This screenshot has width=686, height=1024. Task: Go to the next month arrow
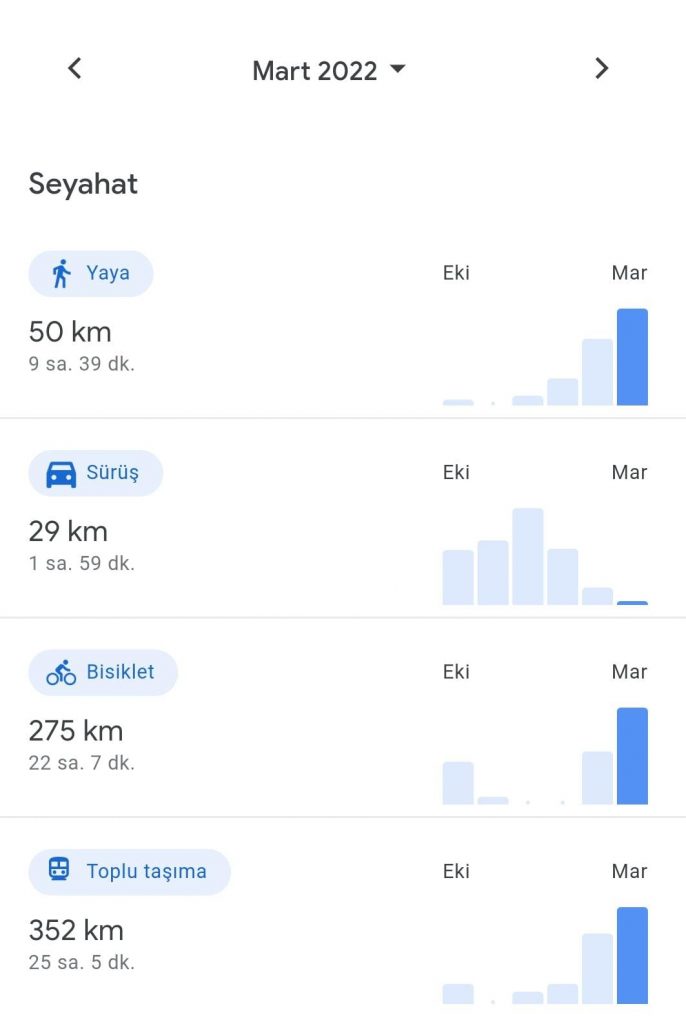click(601, 68)
